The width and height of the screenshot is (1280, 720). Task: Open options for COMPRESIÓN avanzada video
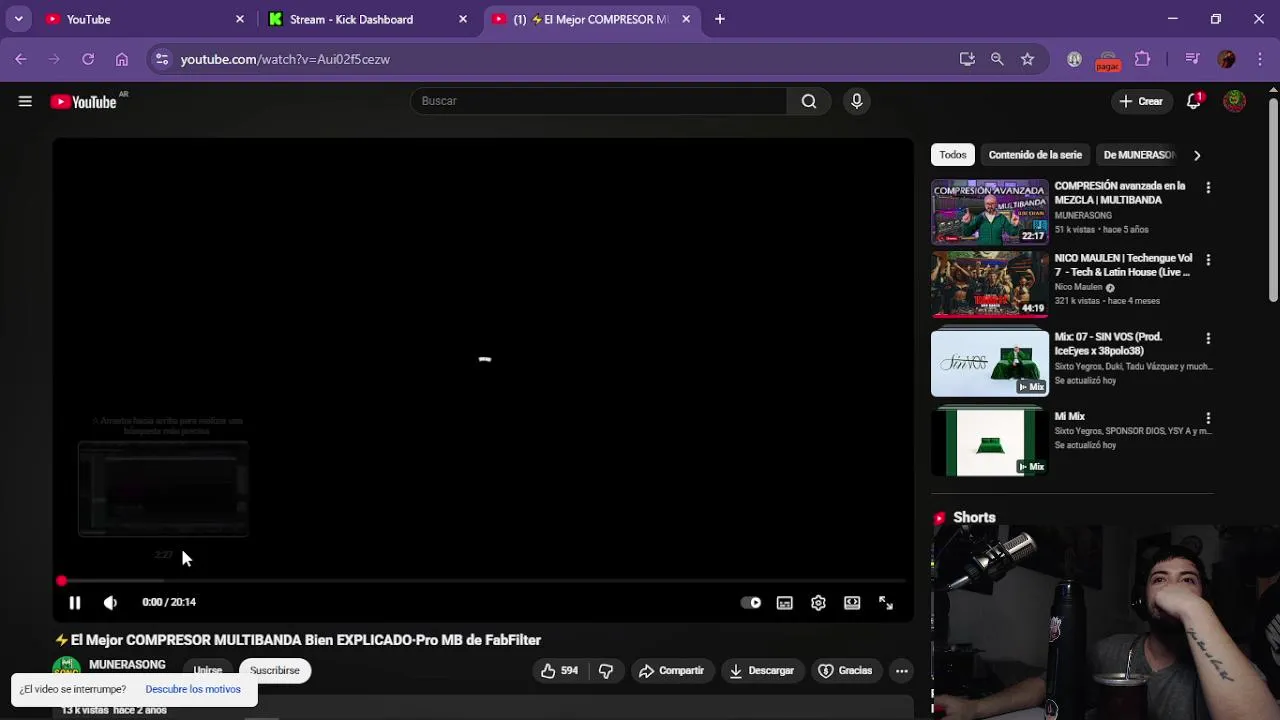1208,187
